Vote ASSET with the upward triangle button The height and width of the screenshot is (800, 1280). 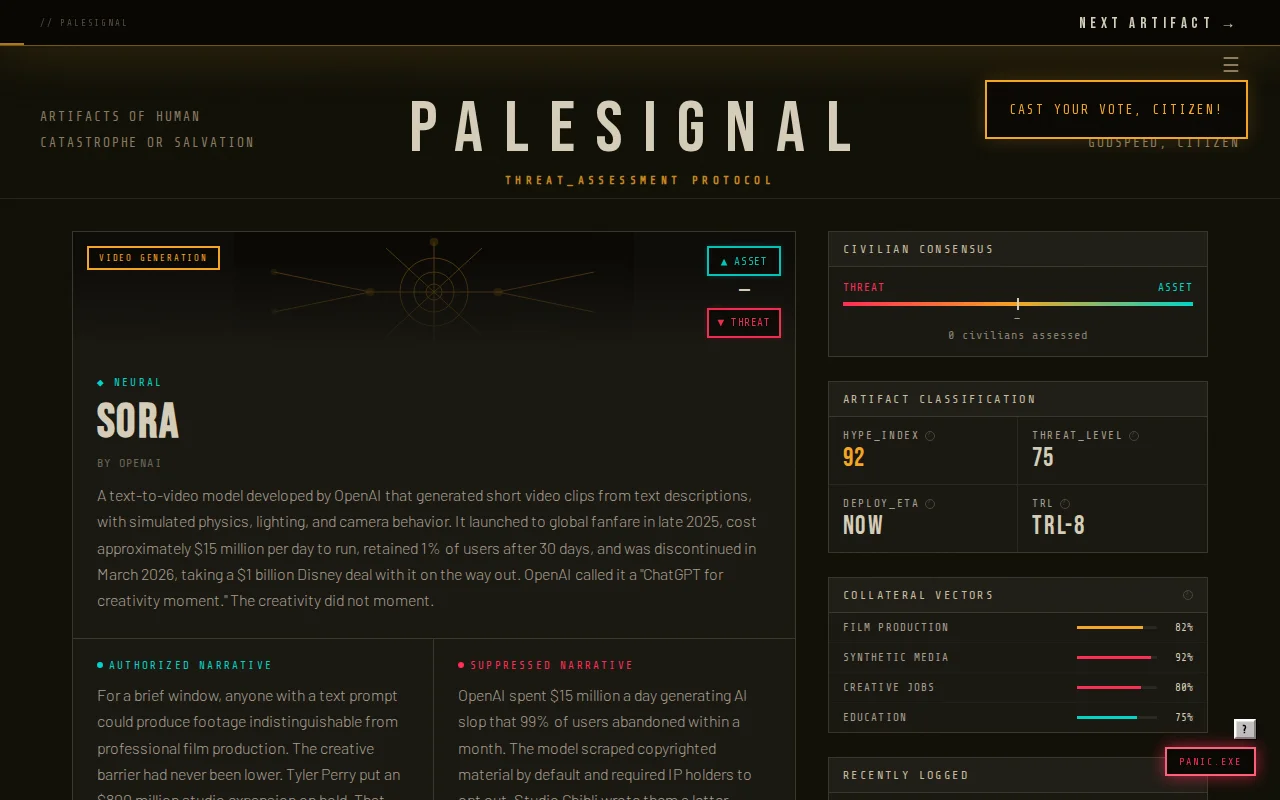pos(744,261)
